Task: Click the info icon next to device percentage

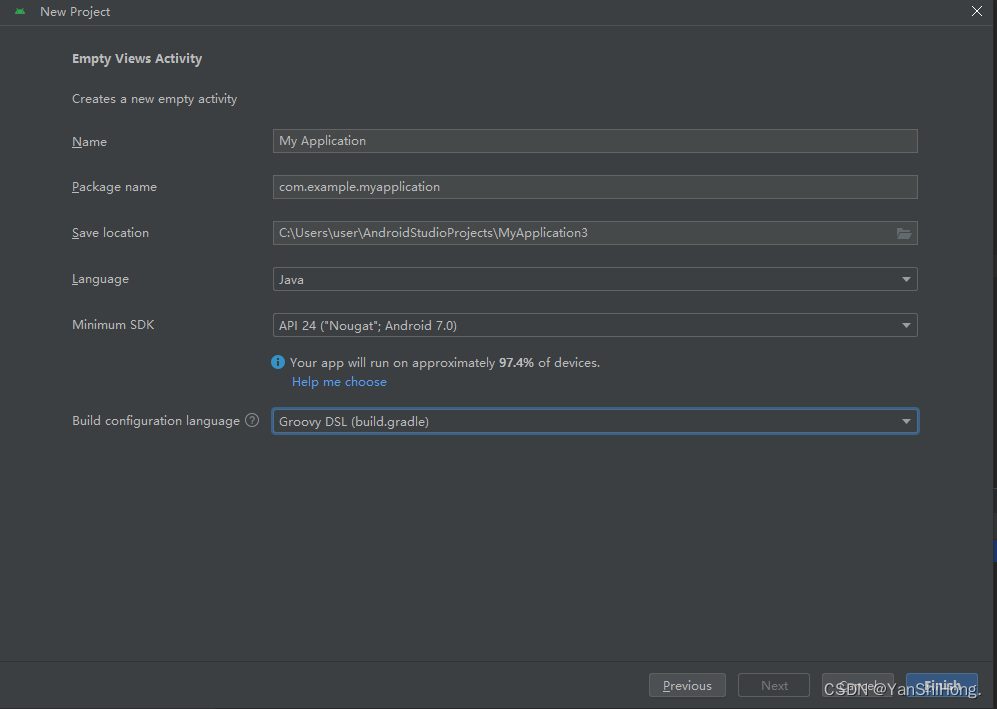Action: pos(278,362)
